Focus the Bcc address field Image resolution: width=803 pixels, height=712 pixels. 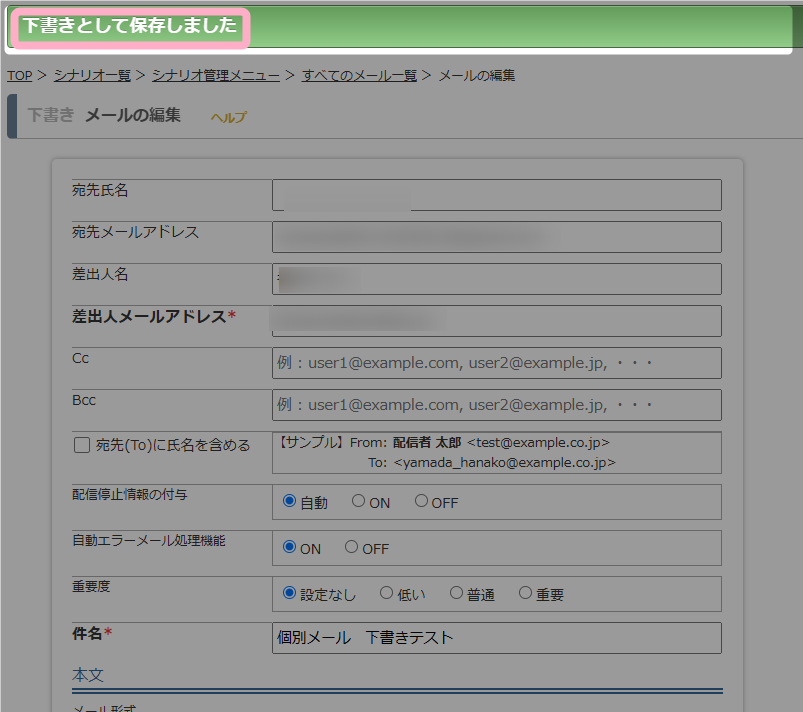(497, 405)
